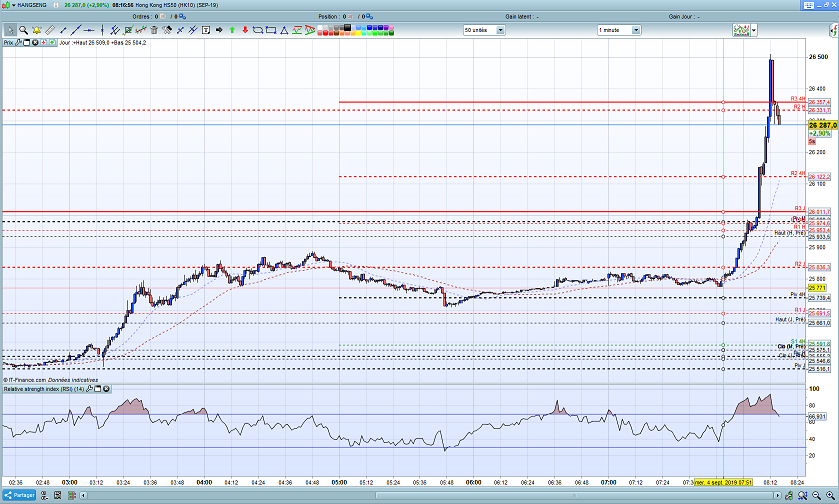Screen dimensions: 839x504
Task: Click the RSI panel window icon
Action: [x=98, y=389]
